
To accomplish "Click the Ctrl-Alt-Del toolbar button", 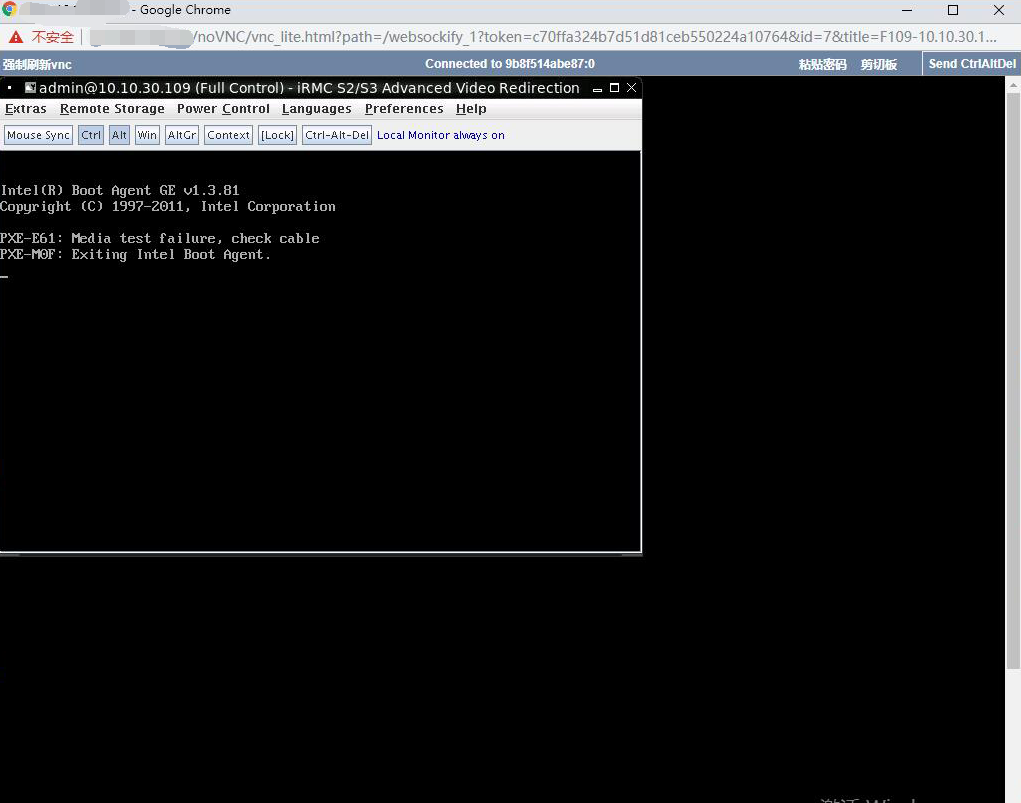I will (337, 135).
